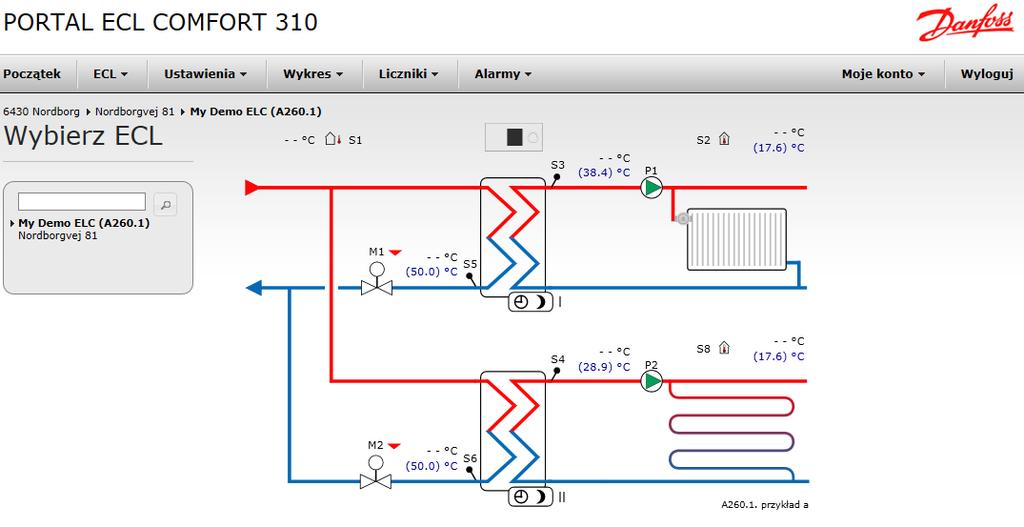Click the S5 sensor dot
This screenshot has width=1024, height=527.
tap(469, 276)
